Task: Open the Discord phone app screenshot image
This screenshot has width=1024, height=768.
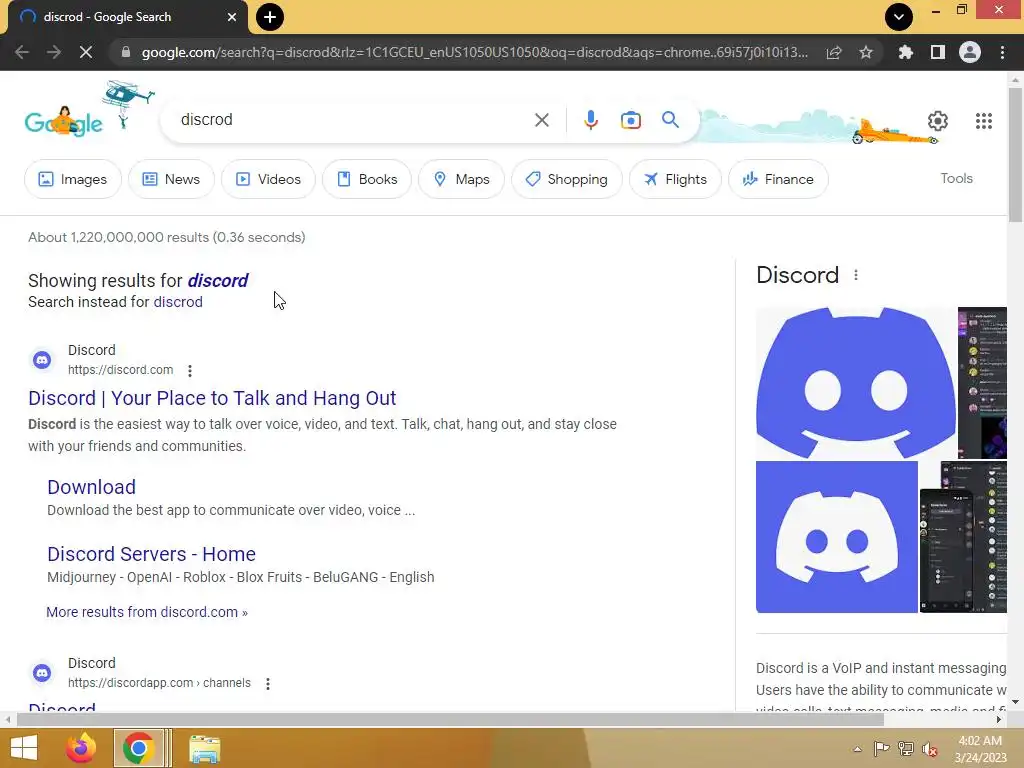Action: coord(963,537)
